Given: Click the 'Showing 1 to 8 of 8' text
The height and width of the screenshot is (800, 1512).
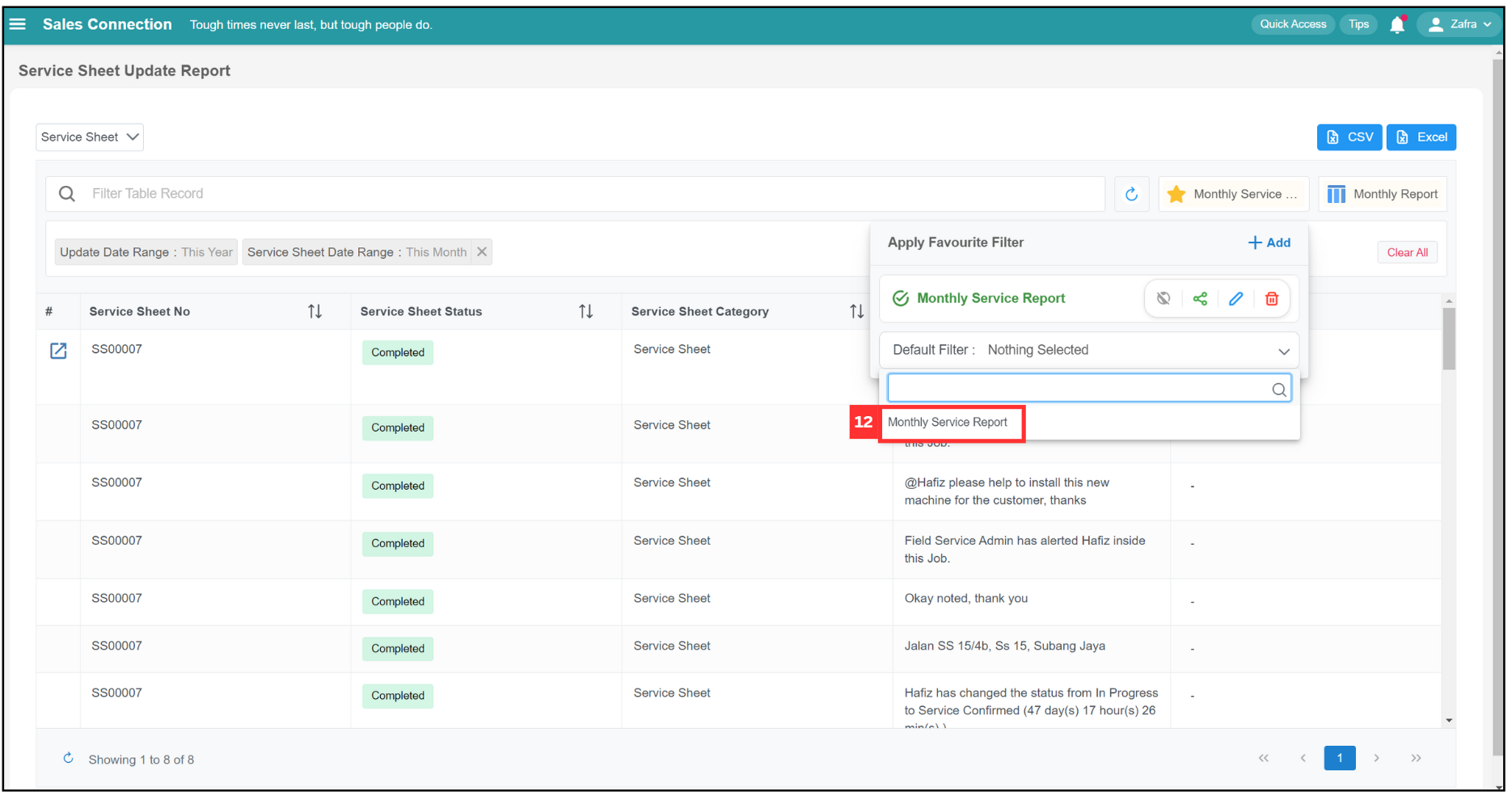Looking at the screenshot, I should (x=141, y=760).
